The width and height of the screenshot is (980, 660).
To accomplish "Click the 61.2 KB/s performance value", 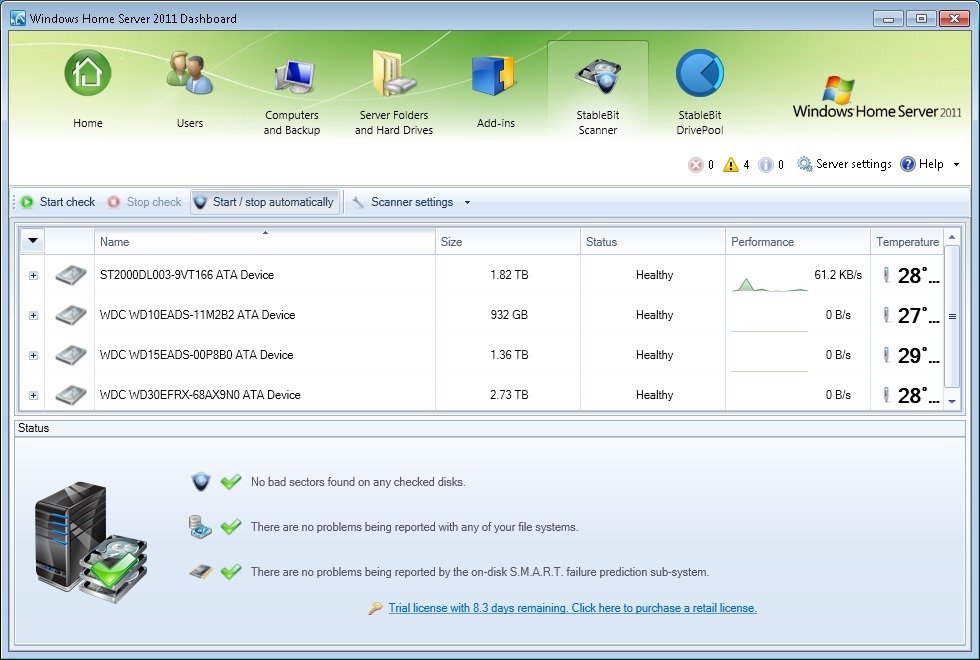I will point(838,275).
